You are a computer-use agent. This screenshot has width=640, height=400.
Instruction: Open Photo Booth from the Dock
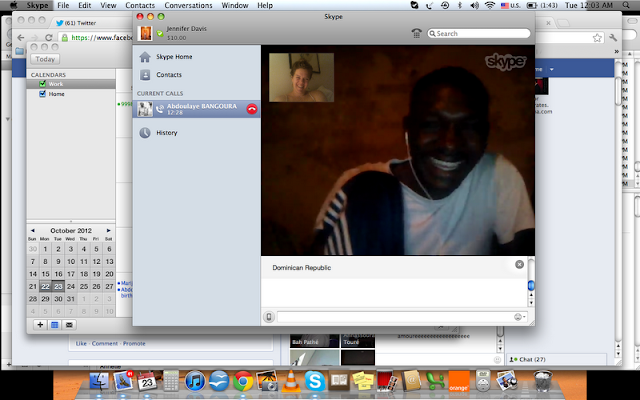(x=387, y=381)
